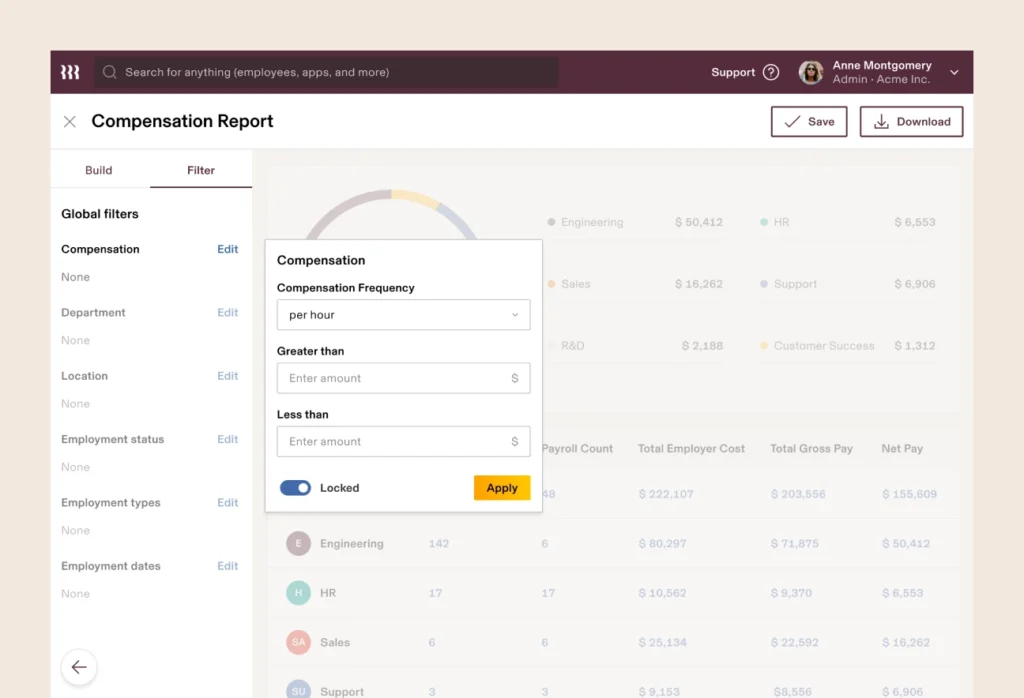The height and width of the screenshot is (698, 1024).
Task: Click the Sales 'SA' avatar icon
Action: click(298, 642)
